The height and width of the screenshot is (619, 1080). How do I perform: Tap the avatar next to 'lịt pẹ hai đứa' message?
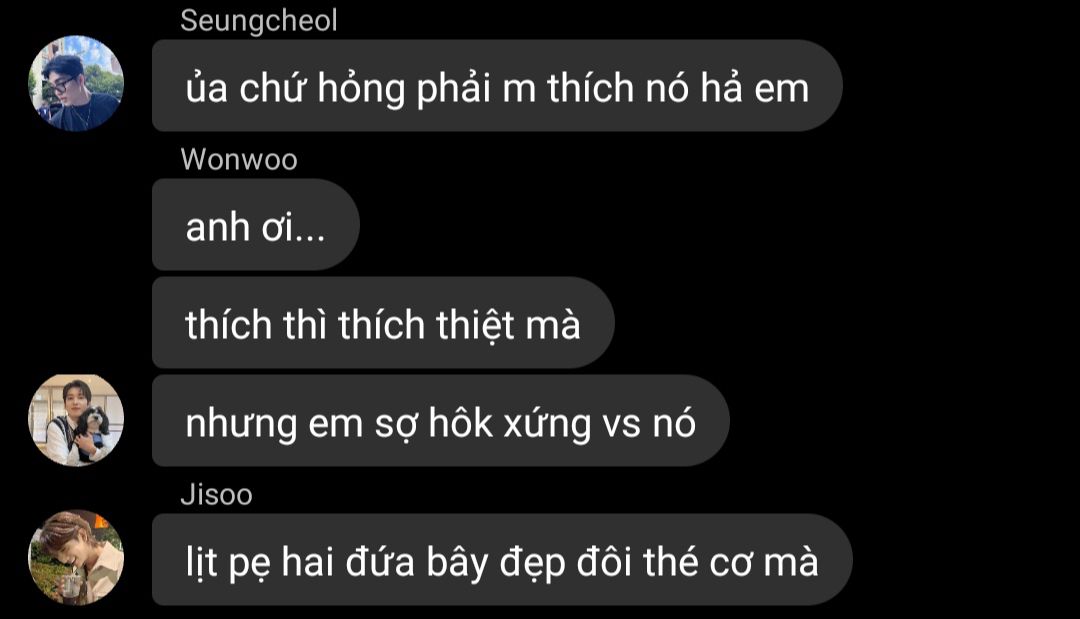tap(76, 557)
